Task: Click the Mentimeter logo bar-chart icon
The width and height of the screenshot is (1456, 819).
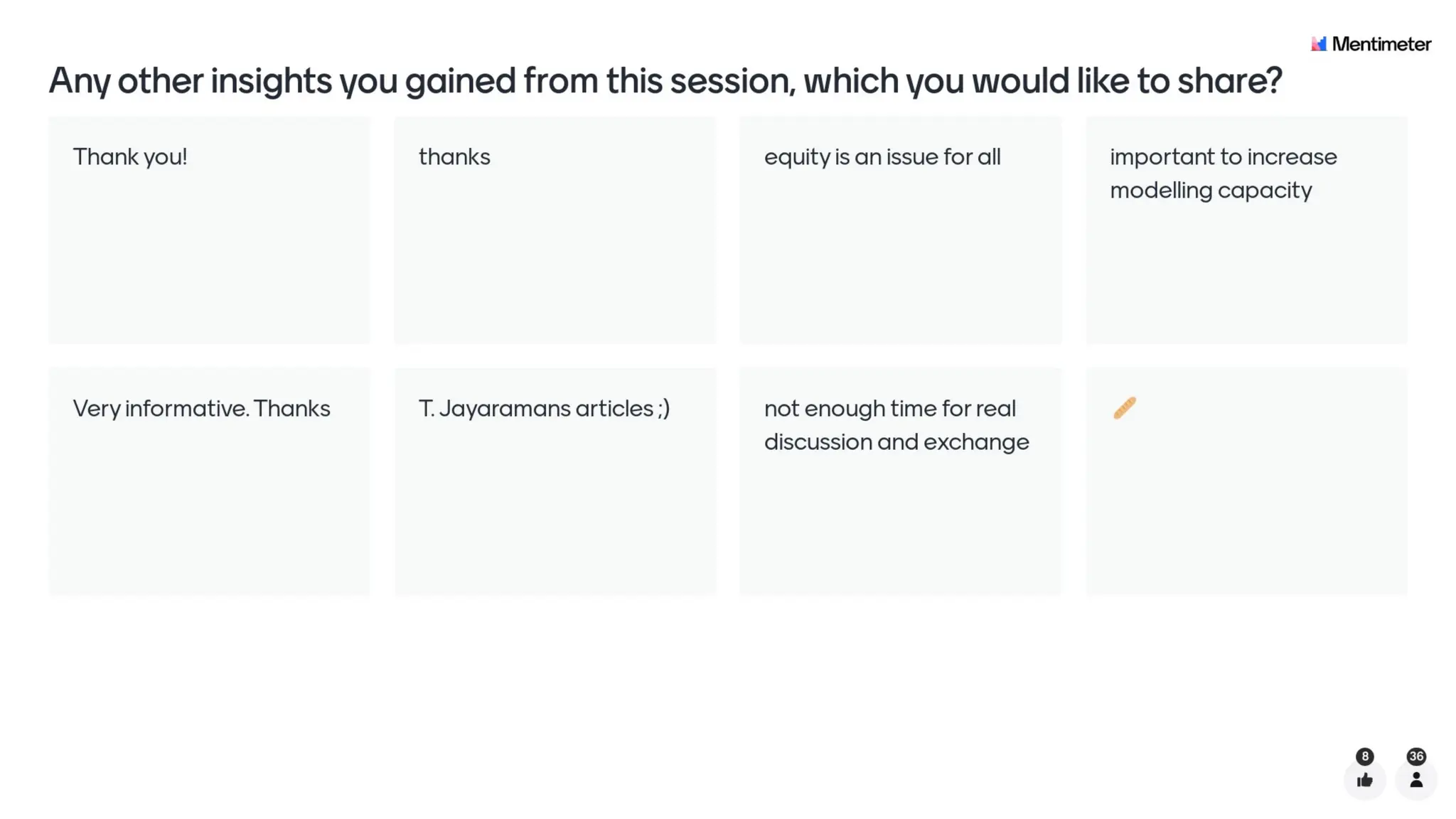Action: coord(1319,44)
